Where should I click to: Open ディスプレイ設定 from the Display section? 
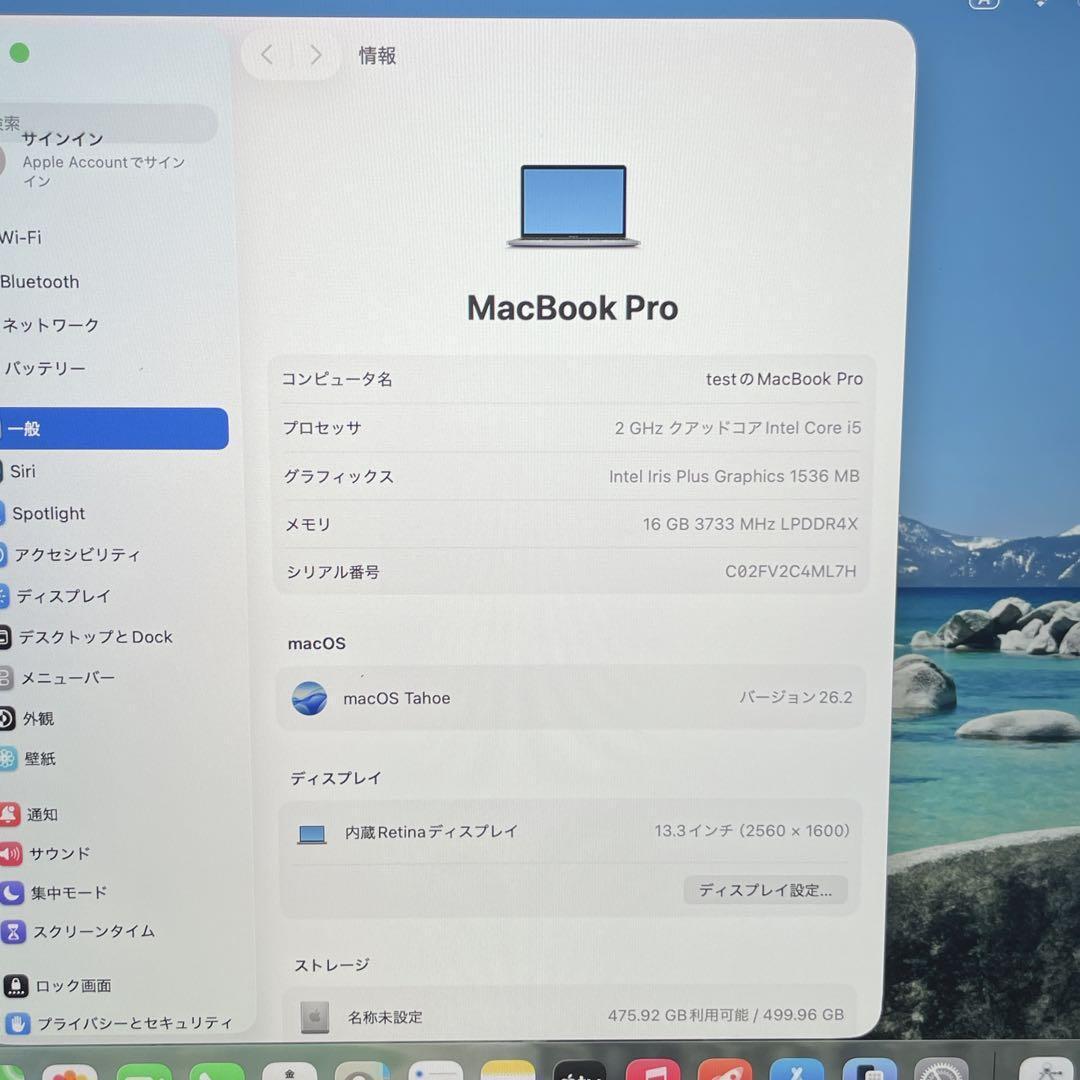point(765,890)
